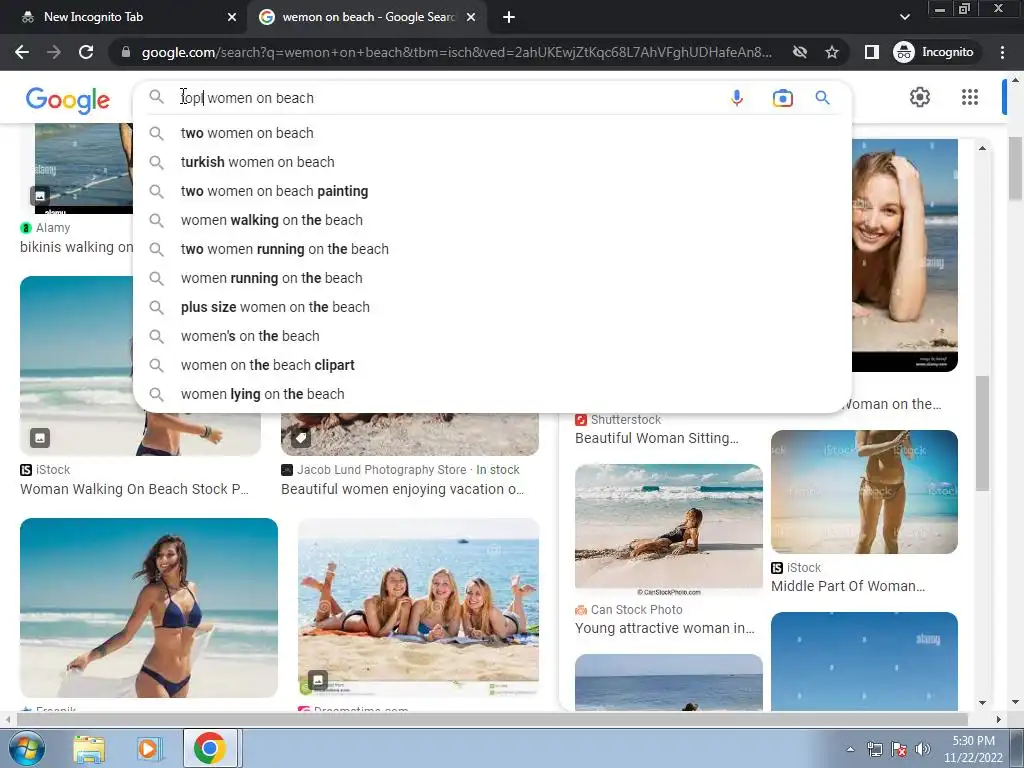
Task: Click the Google logo
Action: 68,100
